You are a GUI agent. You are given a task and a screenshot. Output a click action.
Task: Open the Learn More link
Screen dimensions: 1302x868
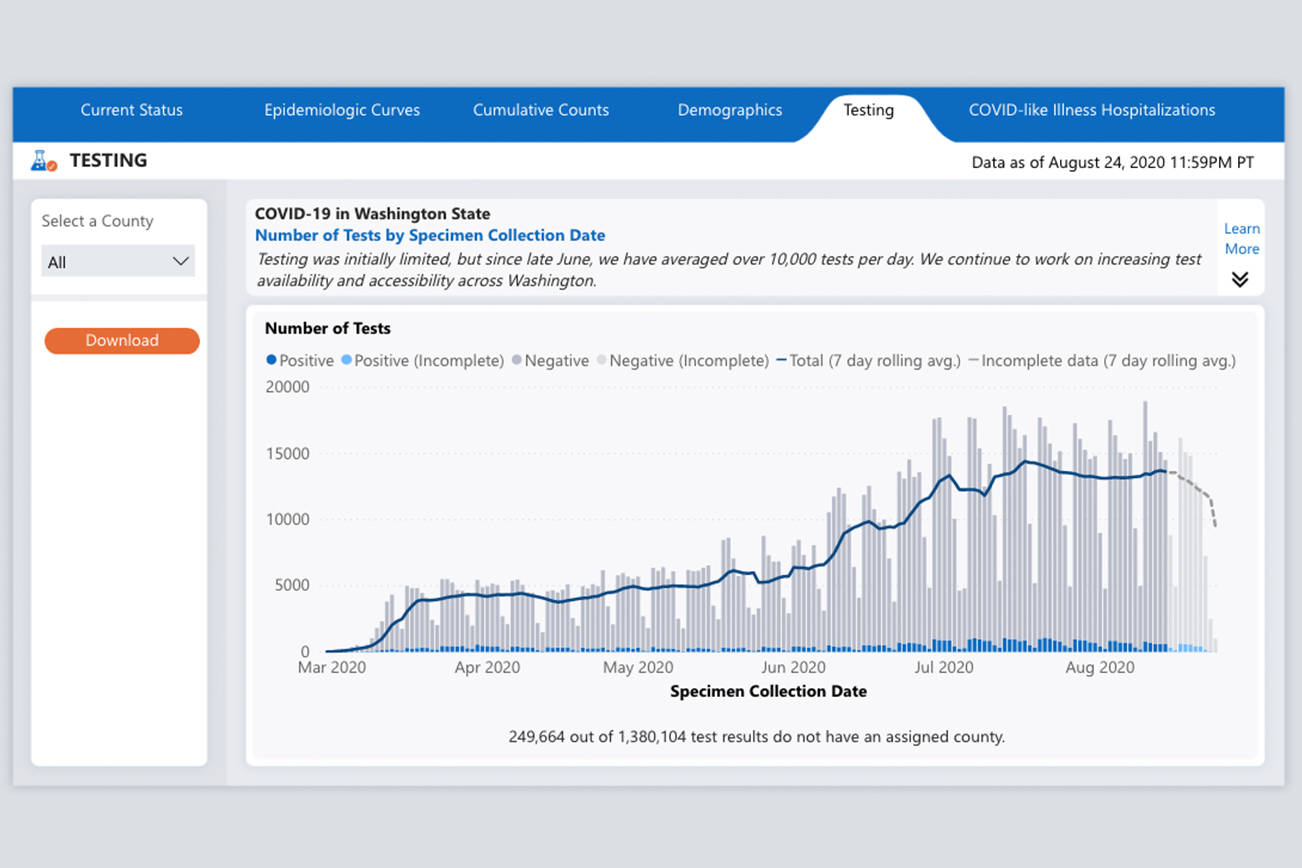point(1242,239)
